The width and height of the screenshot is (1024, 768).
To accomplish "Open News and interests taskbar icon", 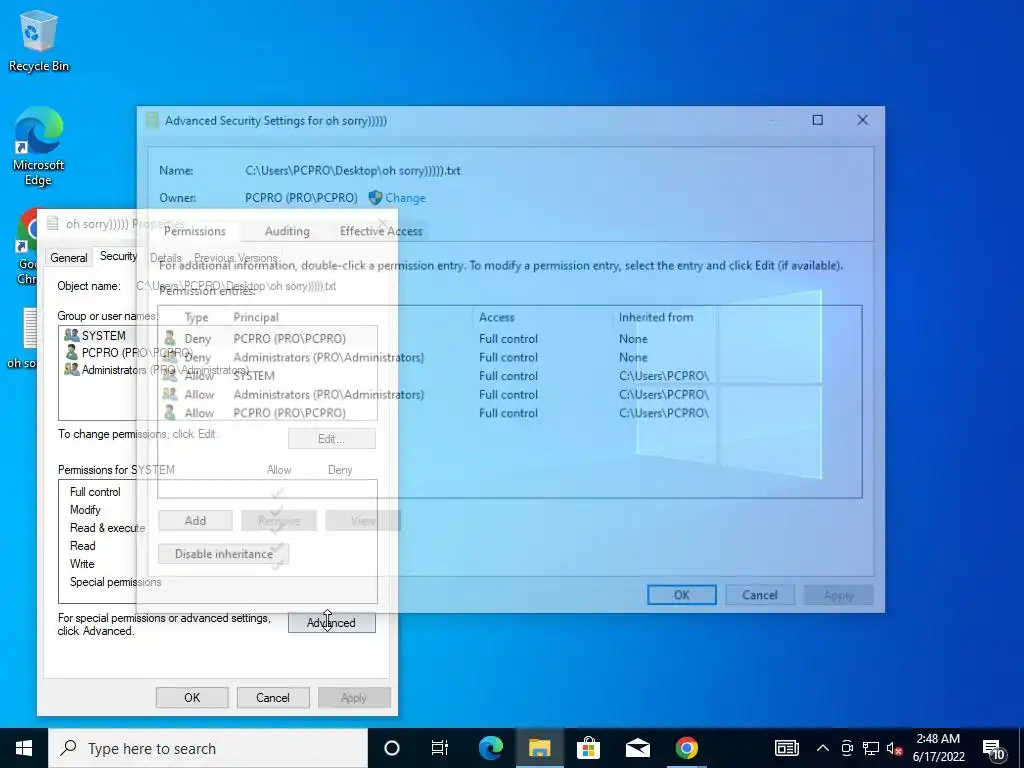I will click(x=786, y=748).
